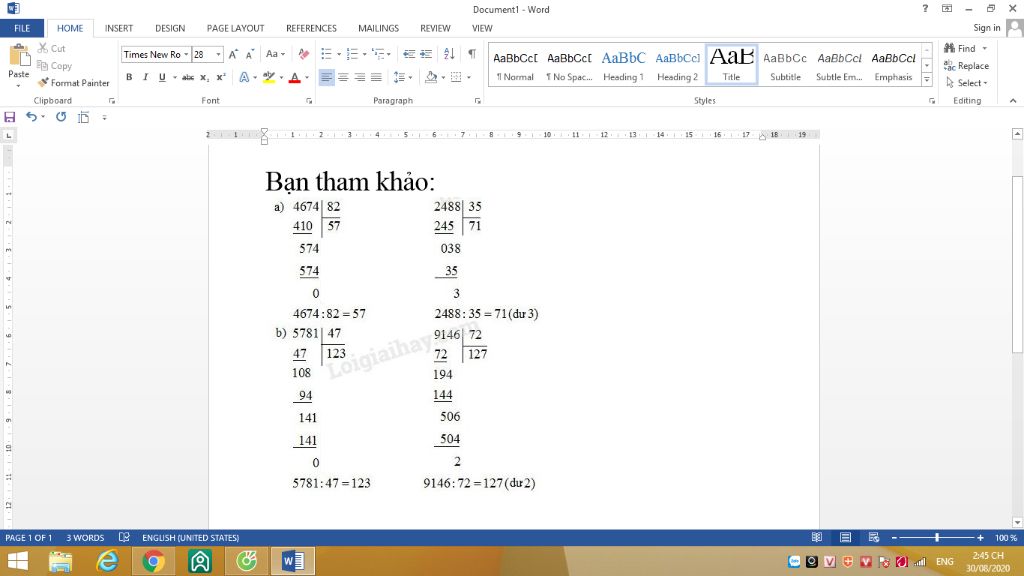
Task: Open Change Case Aa dropdown
Action: pyautogui.click(x=275, y=54)
